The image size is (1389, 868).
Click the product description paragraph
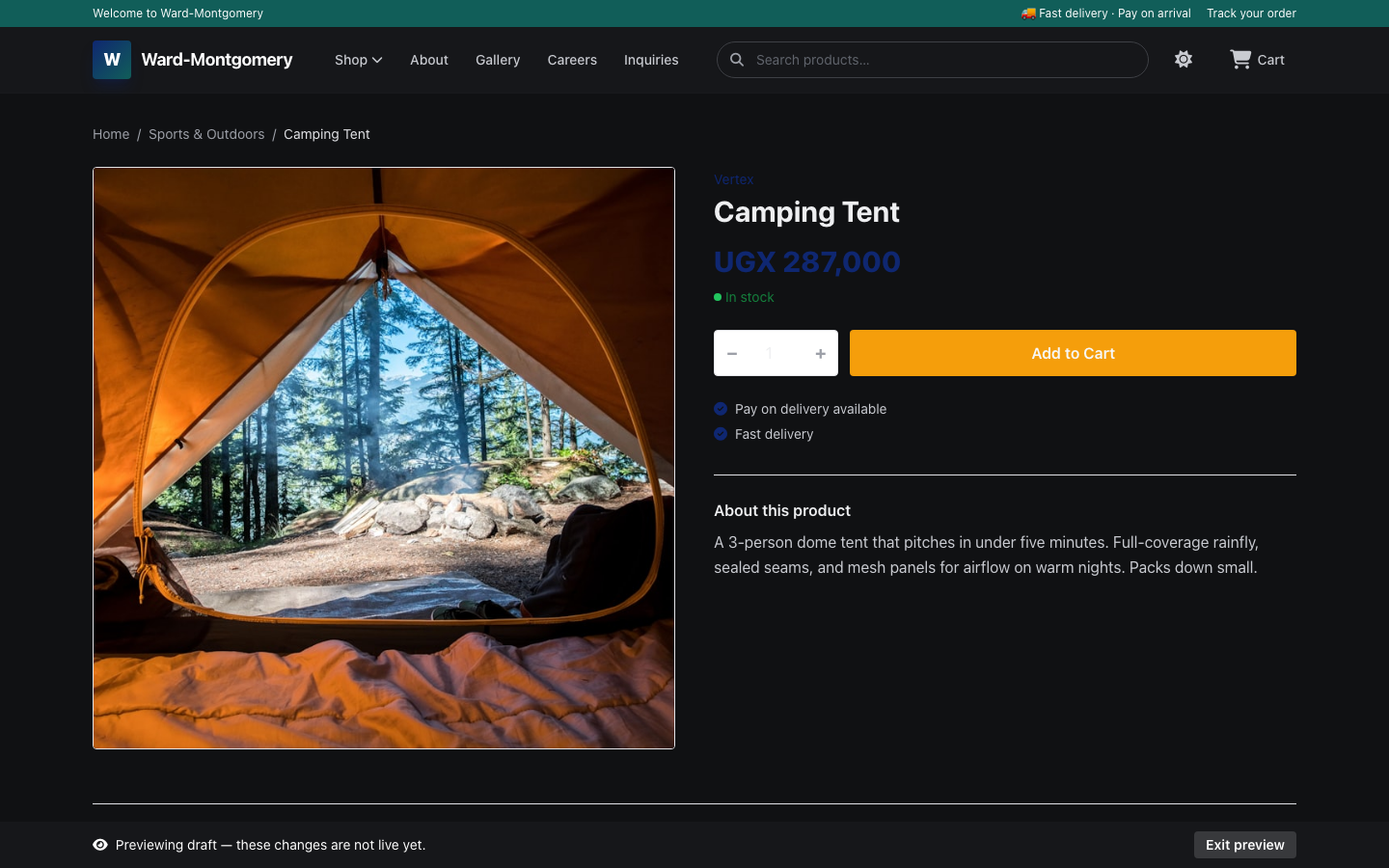[986, 555]
